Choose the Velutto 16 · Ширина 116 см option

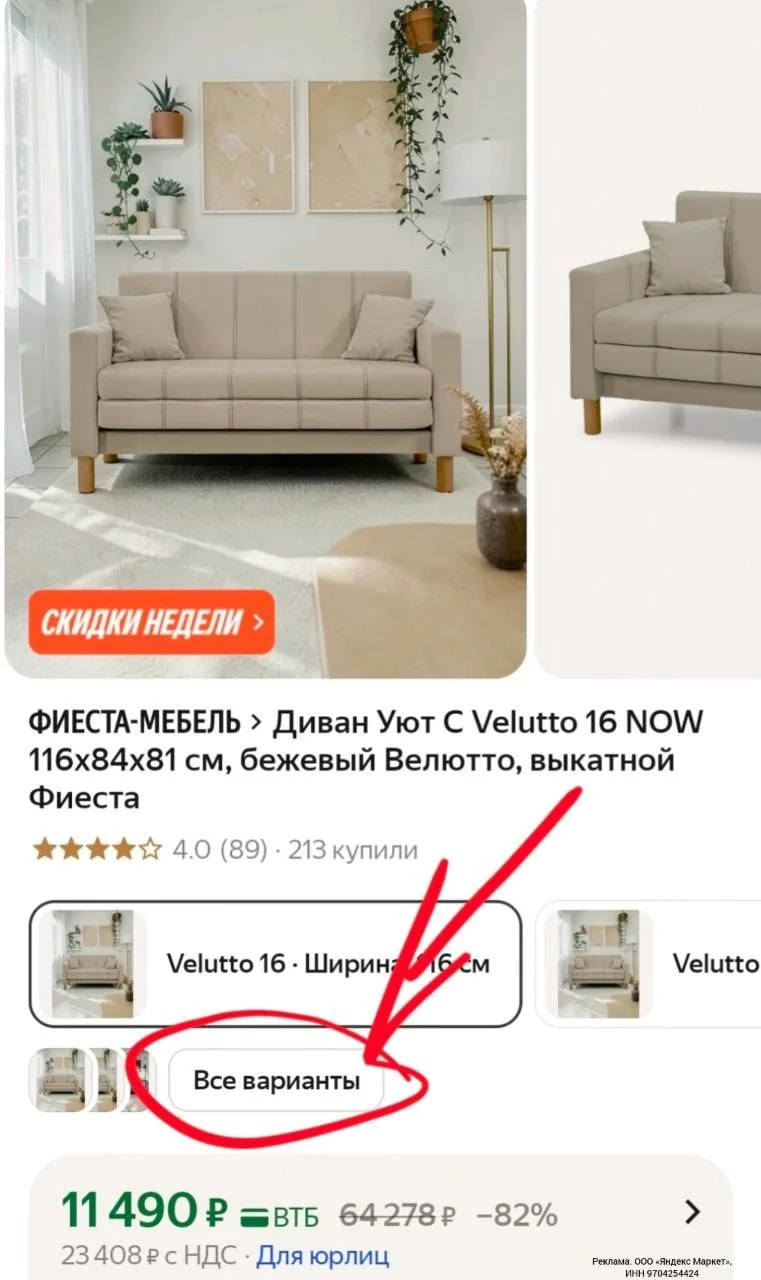[x=275, y=964]
